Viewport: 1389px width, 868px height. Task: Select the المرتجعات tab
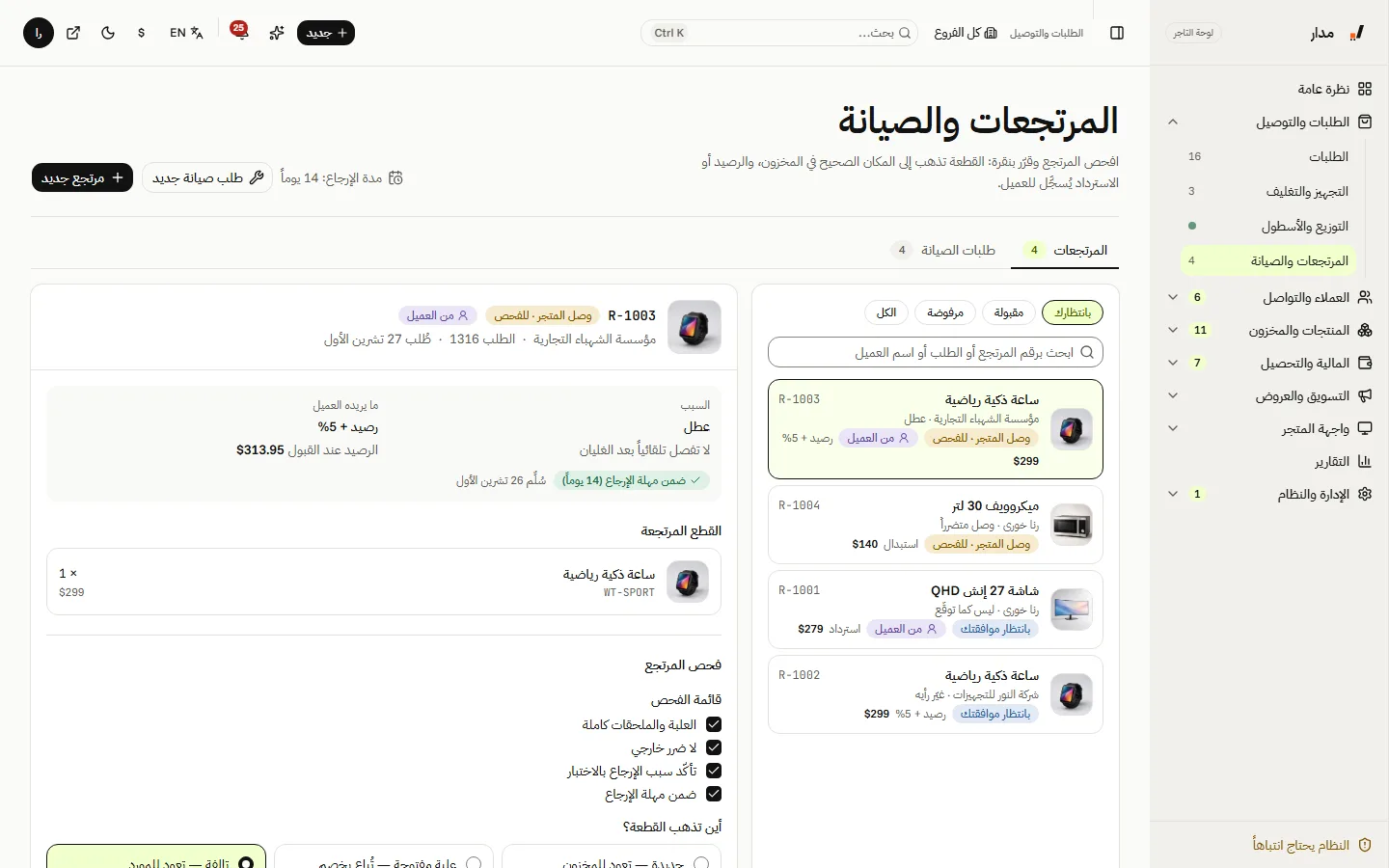tap(1065, 251)
